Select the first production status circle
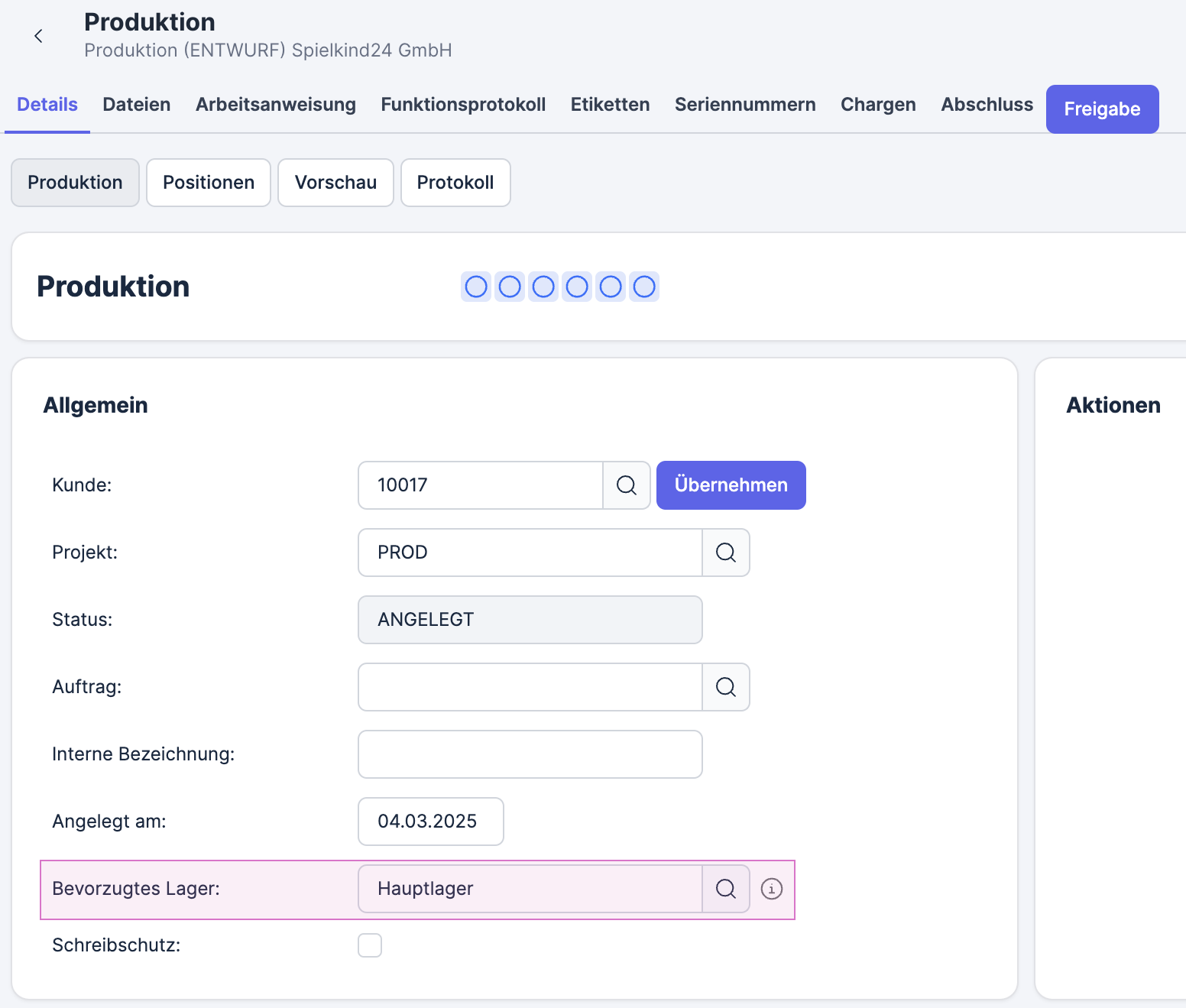The width and height of the screenshot is (1186, 1008). pyautogui.click(x=476, y=287)
